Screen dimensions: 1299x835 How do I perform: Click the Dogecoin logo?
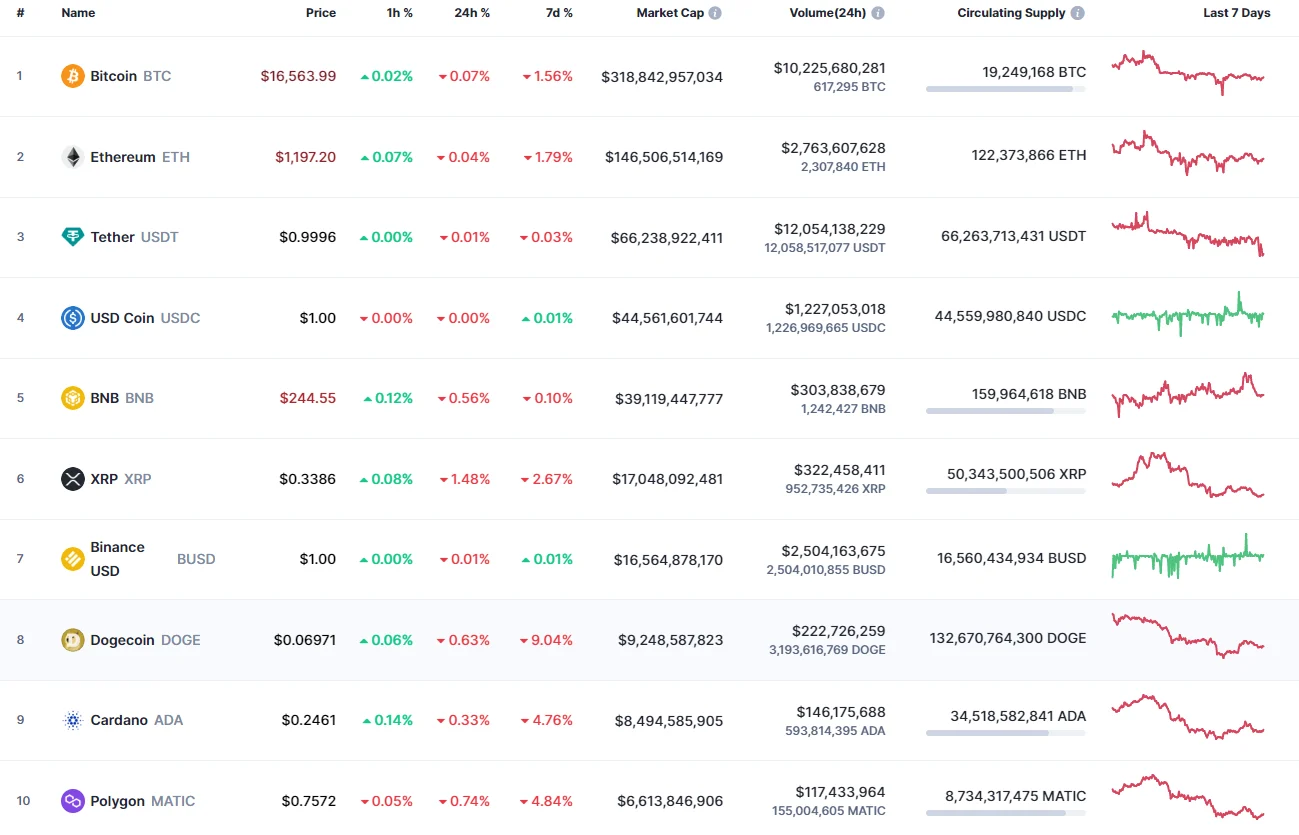pos(71,640)
